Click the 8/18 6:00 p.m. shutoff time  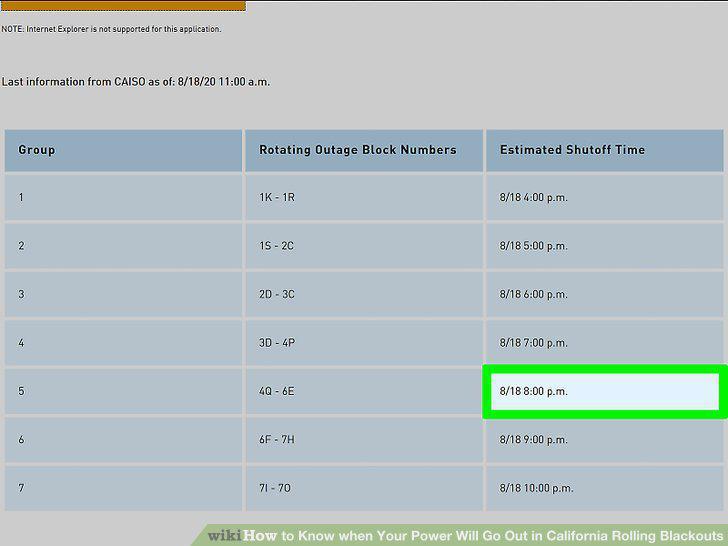(605, 294)
